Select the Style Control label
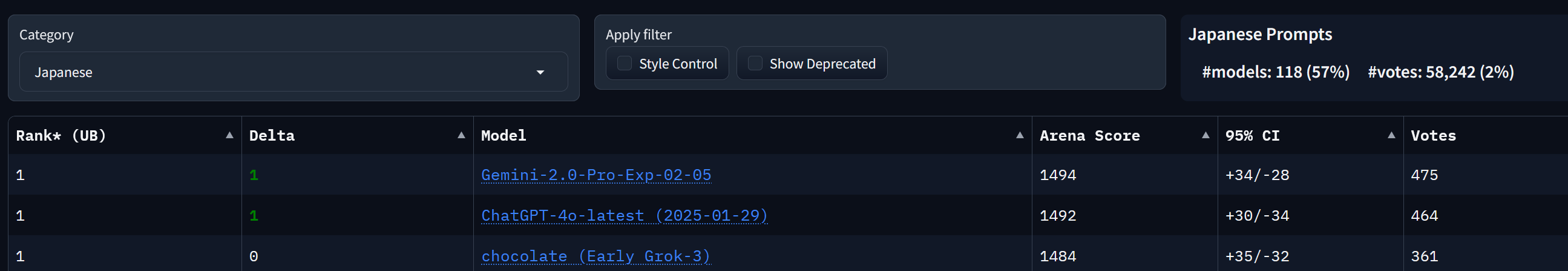Viewport: 1568px width, 271px height. [x=678, y=64]
